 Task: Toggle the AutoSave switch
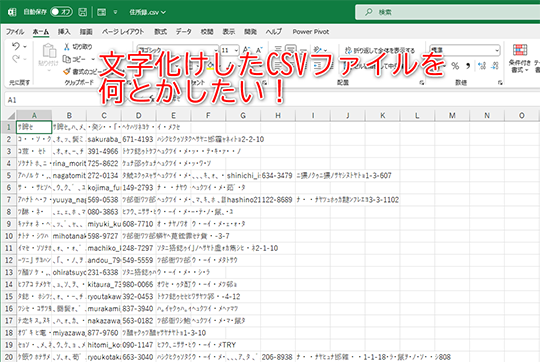click(x=61, y=12)
